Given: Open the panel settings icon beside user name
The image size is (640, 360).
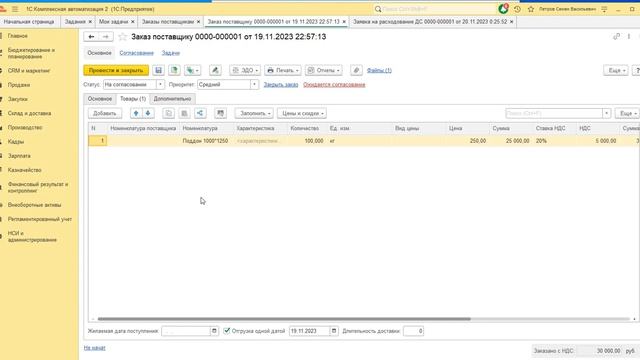Looking at the screenshot, I should pyautogui.click(x=604, y=9).
